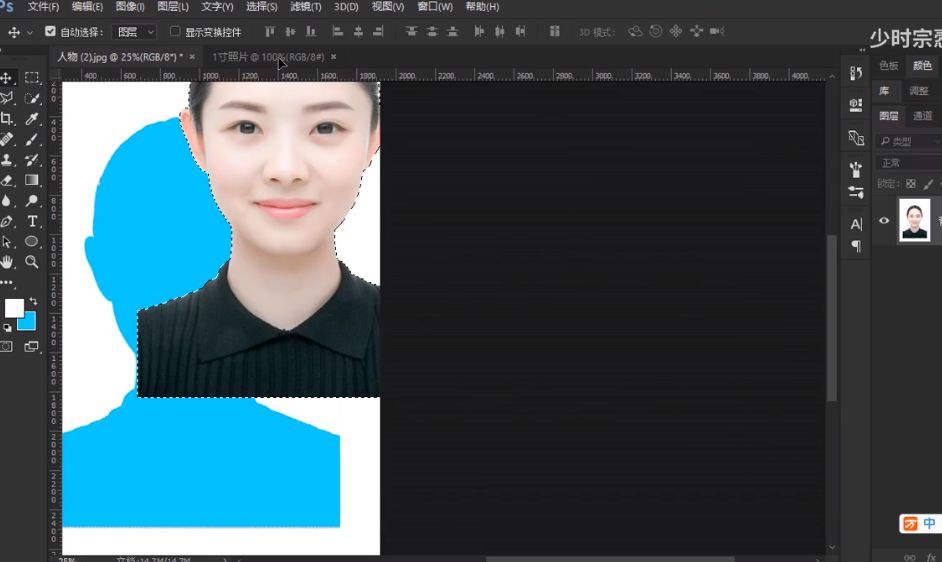Switch to the 调整 panel tab
942x562 pixels.
pyautogui.click(x=919, y=91)
